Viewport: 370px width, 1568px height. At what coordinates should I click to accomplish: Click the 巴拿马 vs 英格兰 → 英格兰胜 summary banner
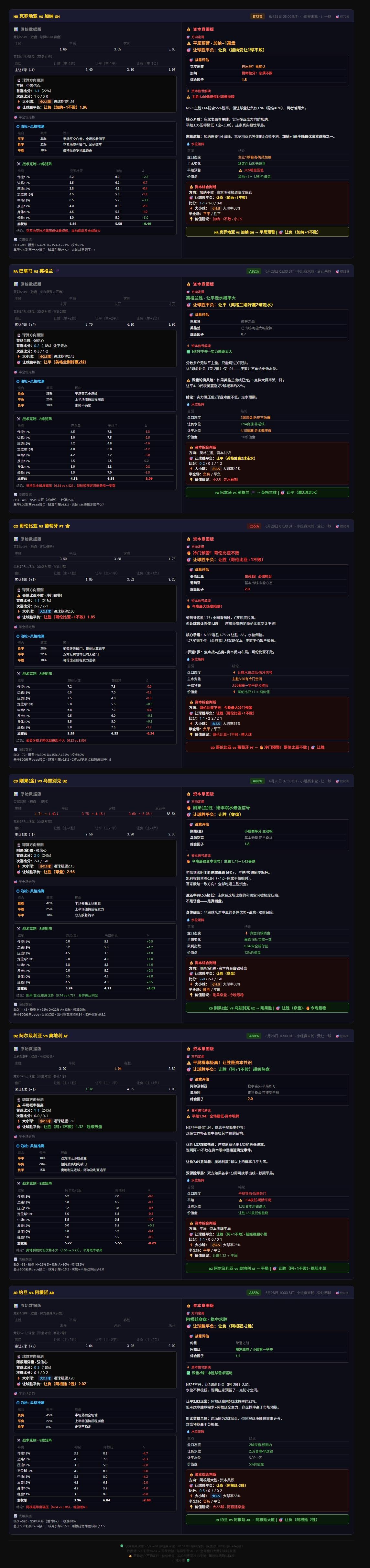268,493
